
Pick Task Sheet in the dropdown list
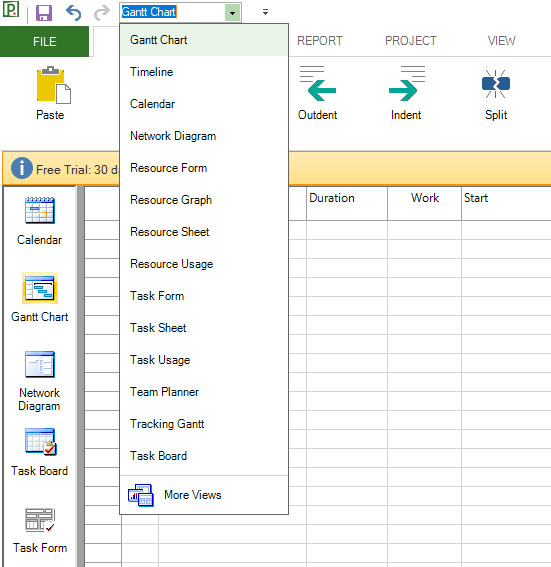pos(204,328)
